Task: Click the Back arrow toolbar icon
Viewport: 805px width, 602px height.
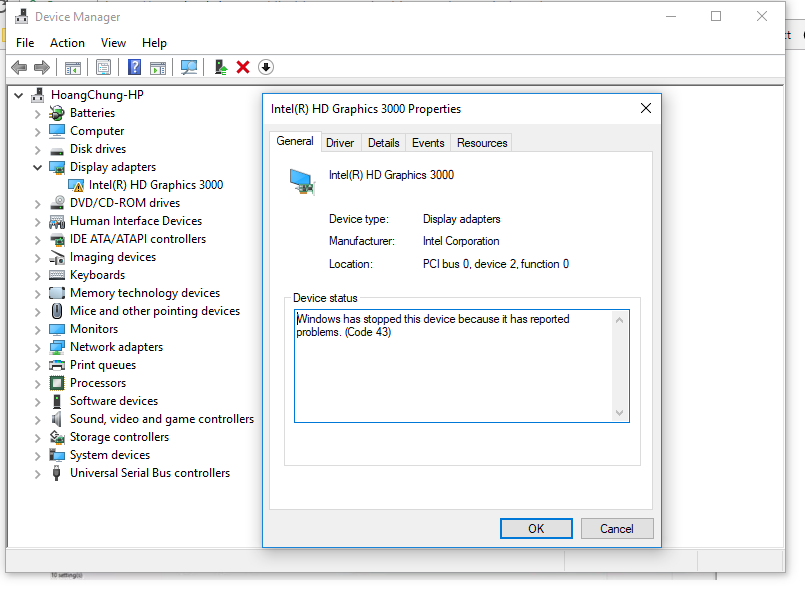Action: (x=19, y=67)
